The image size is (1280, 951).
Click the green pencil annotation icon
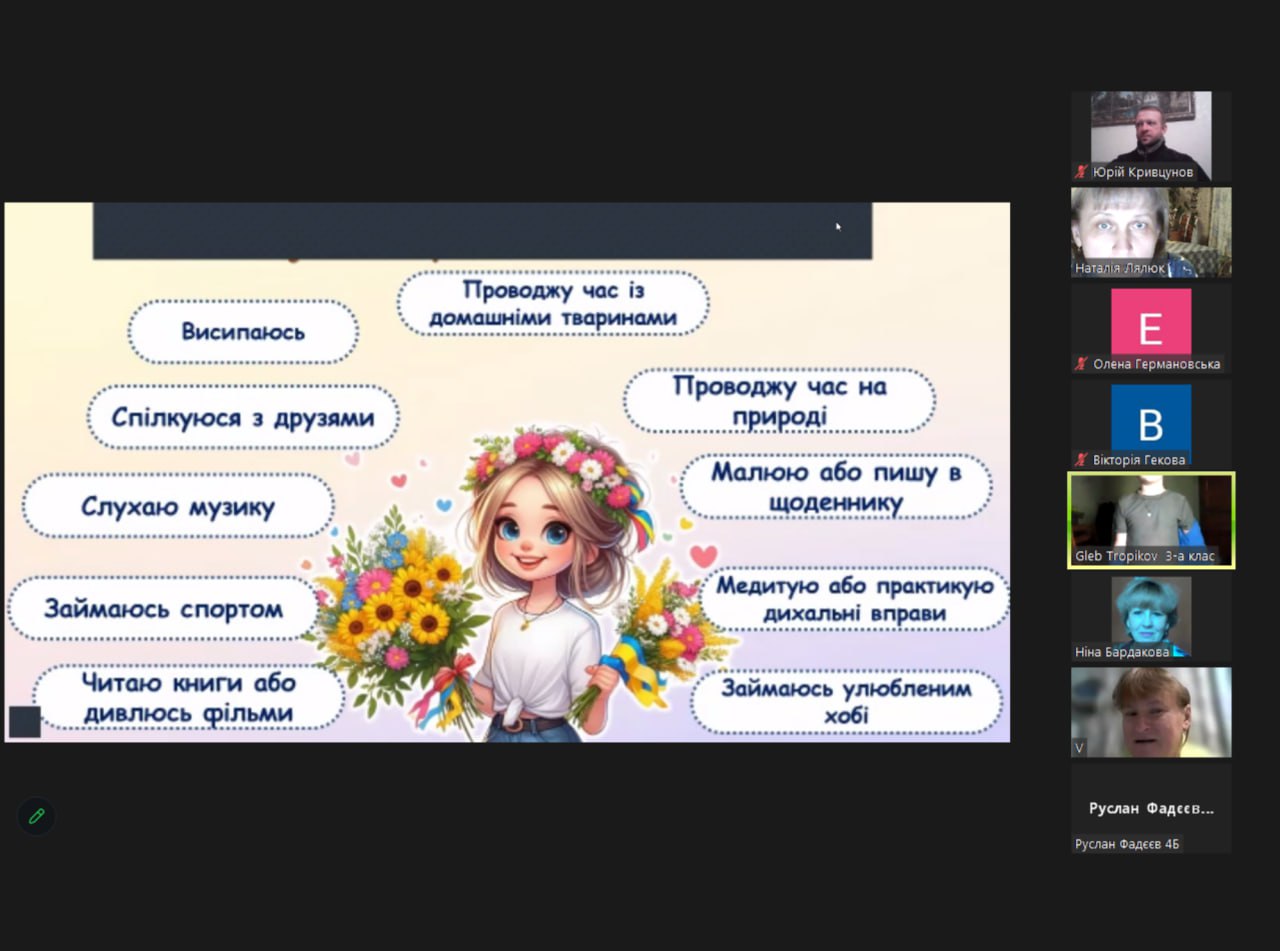pyautogui.click(x=37, y=816)
